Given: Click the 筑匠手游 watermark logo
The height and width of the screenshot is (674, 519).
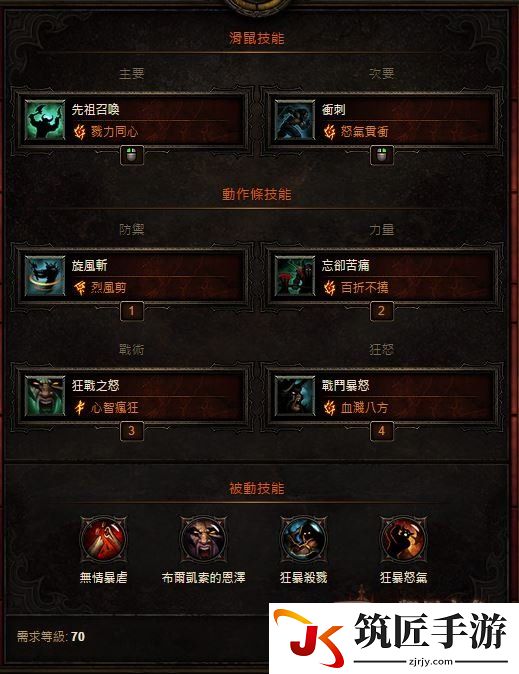Looking at the screenshot, I should [x=393, y=638].
